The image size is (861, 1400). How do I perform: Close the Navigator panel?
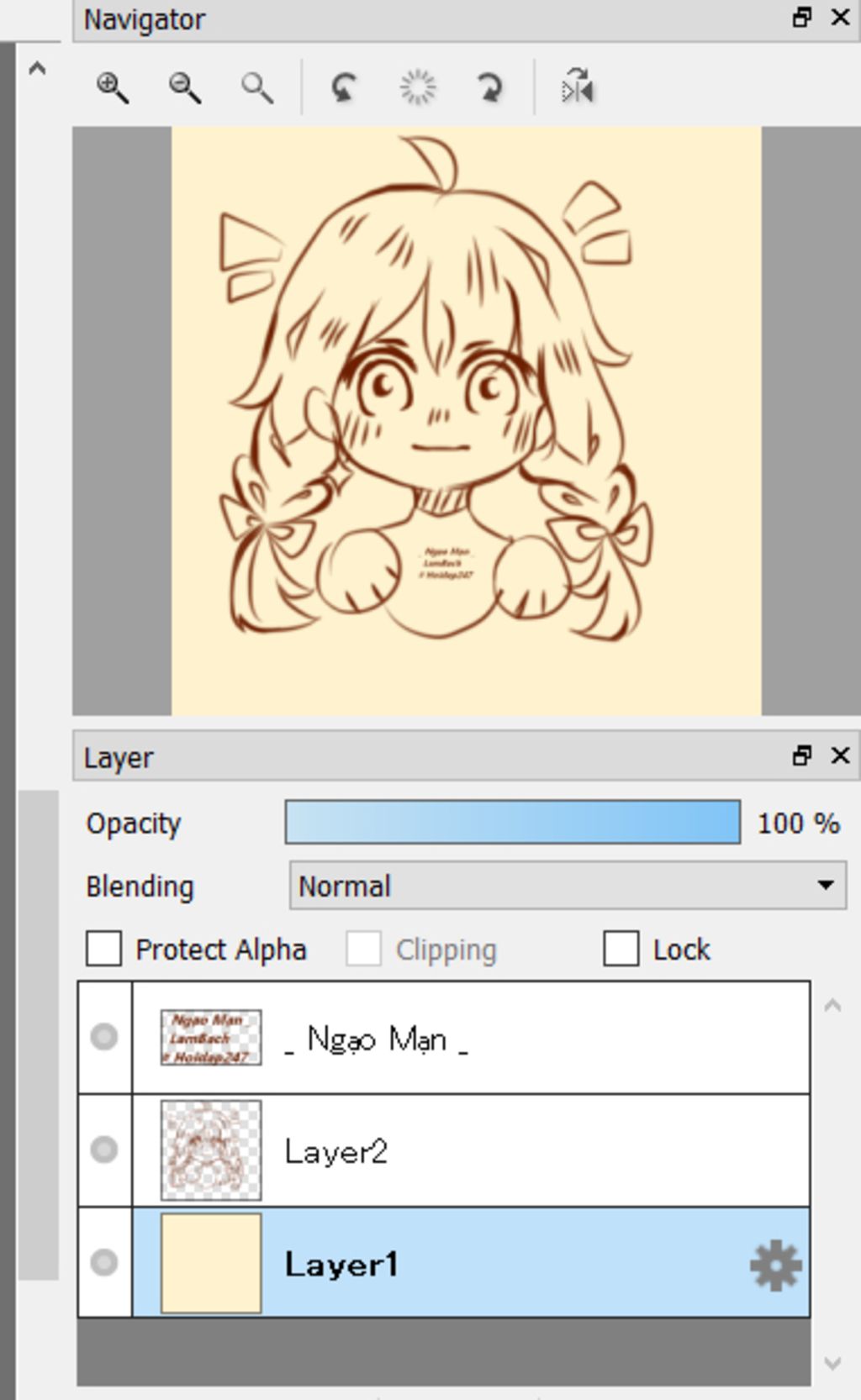point(840,18)
